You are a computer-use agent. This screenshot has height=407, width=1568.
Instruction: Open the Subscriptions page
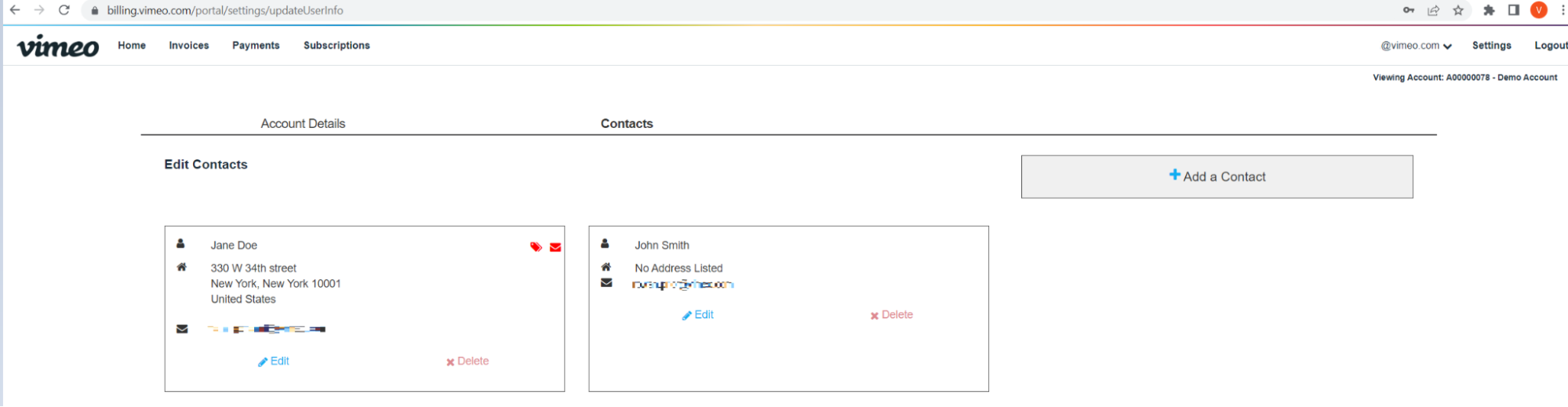(337, 45)
